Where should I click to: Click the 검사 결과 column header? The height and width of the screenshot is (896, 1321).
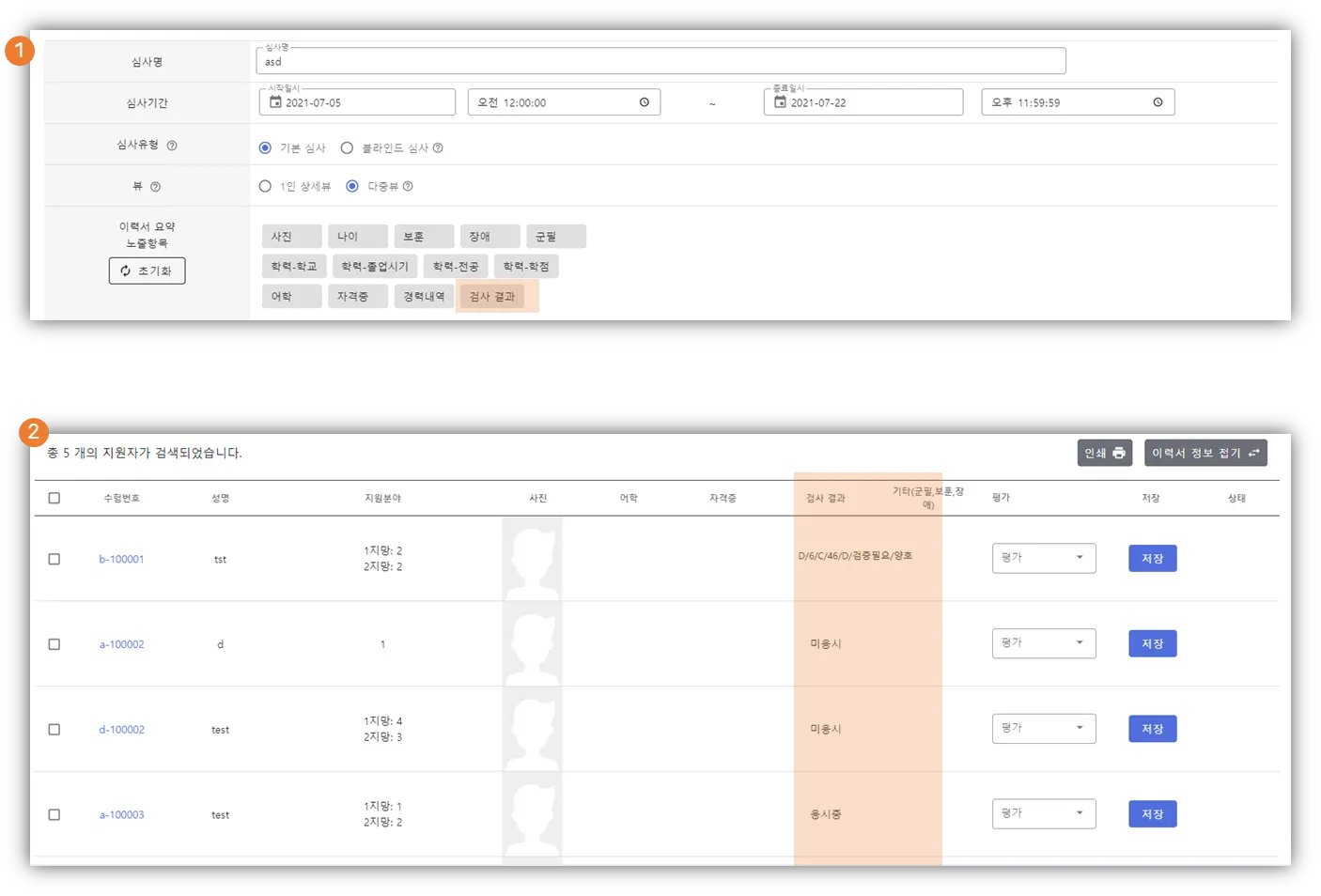[826, 499]
